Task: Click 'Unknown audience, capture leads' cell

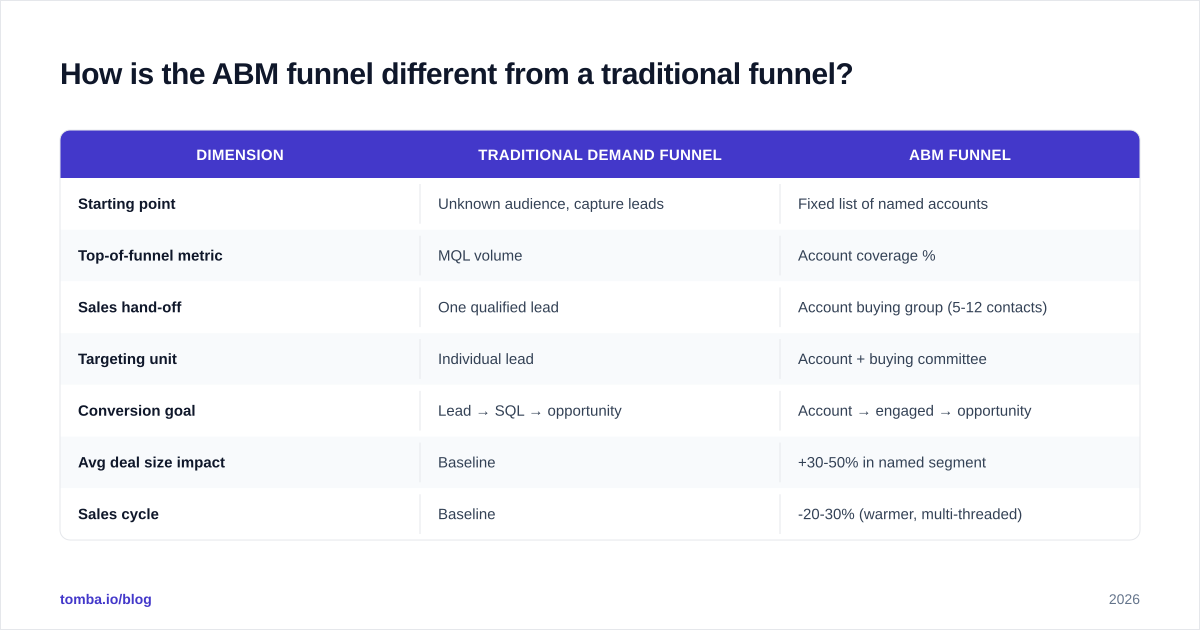Action: coord(551,204)
